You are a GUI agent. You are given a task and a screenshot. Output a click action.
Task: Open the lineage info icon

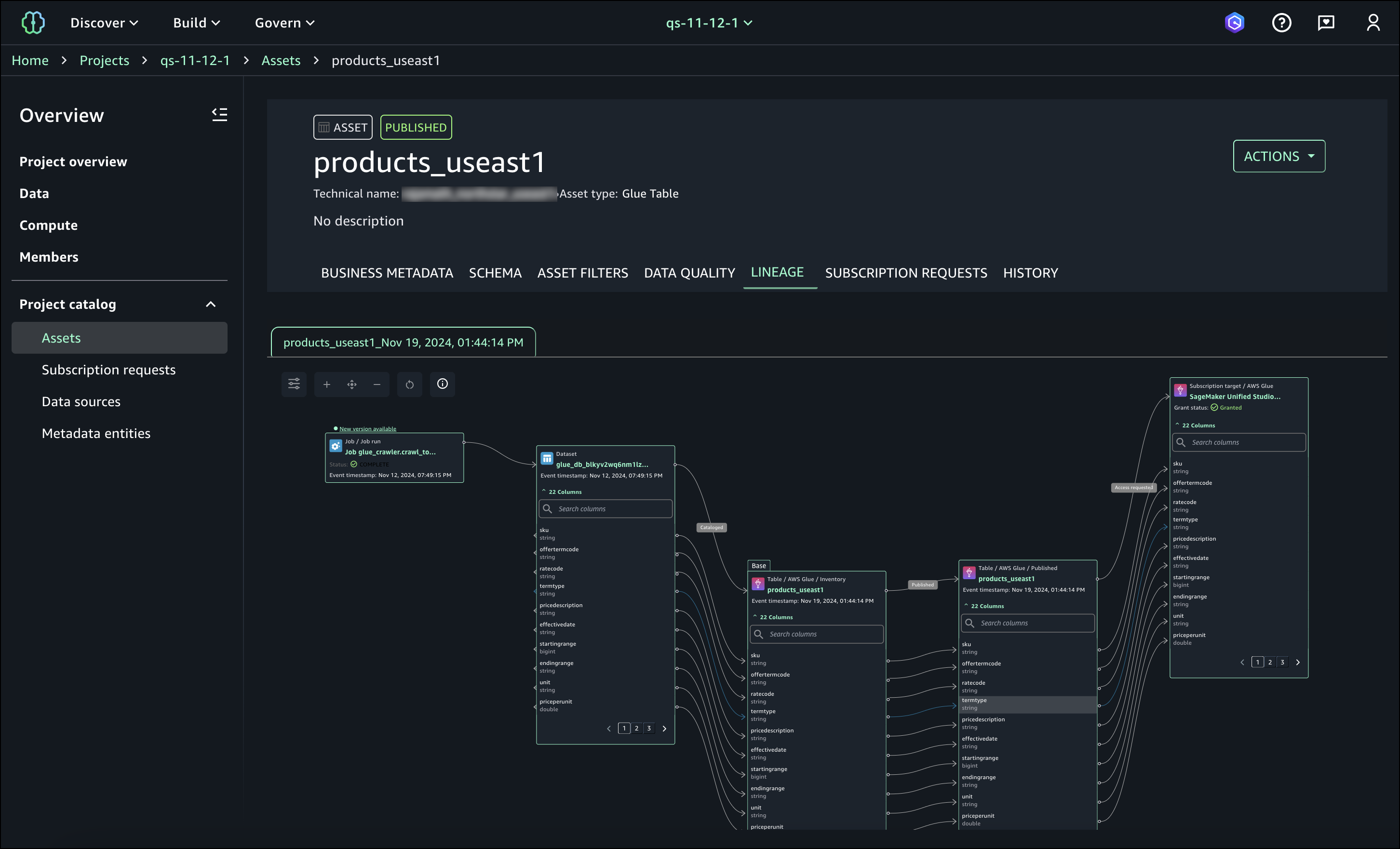tap(443, 384)
